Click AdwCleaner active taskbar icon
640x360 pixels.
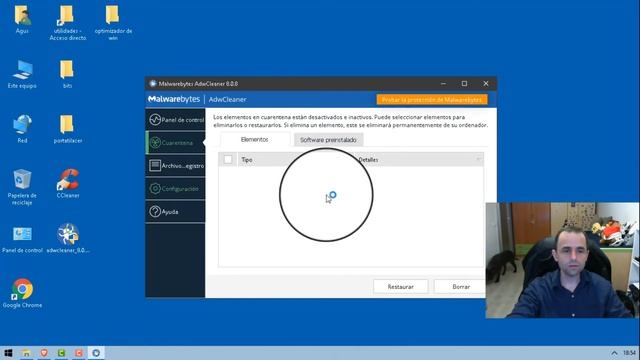(x=96, y=353)
